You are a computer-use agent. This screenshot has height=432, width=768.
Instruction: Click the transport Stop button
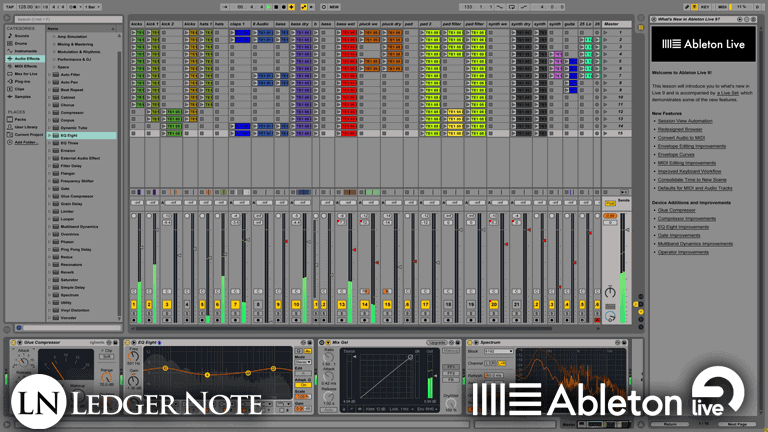click(276, 7)
